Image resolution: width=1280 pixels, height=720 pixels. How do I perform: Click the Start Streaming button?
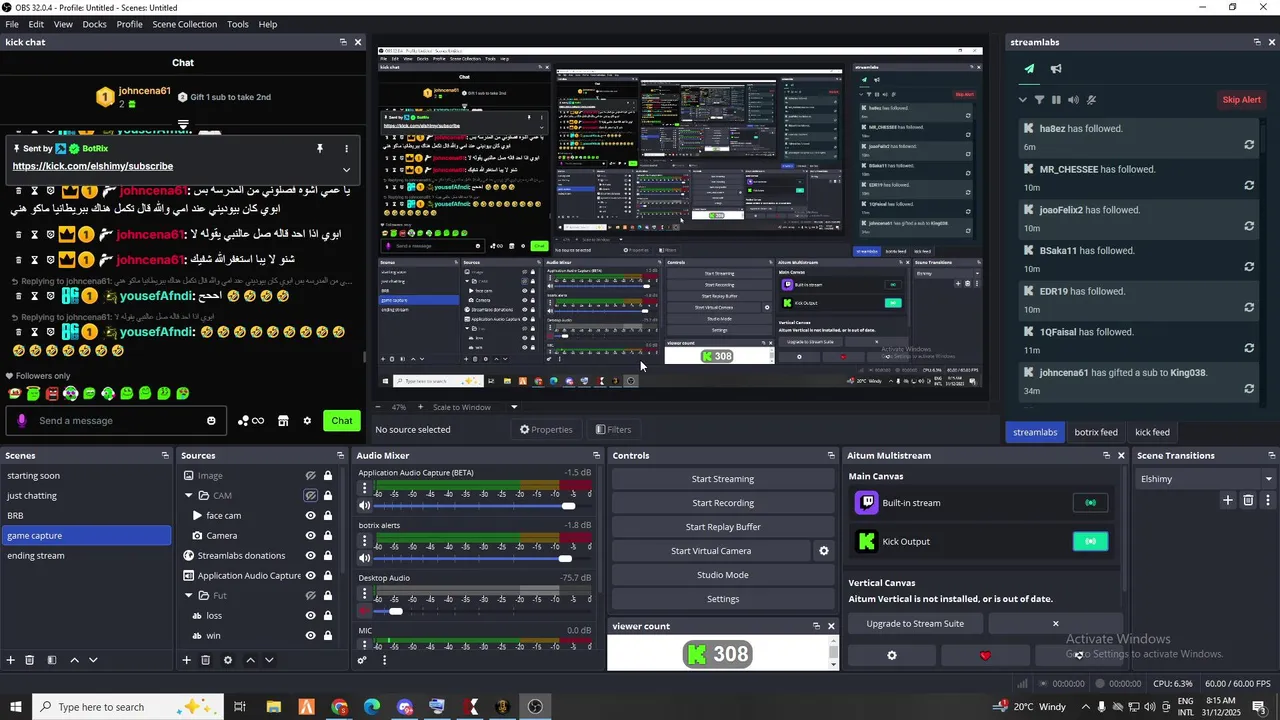pos(723,479)
